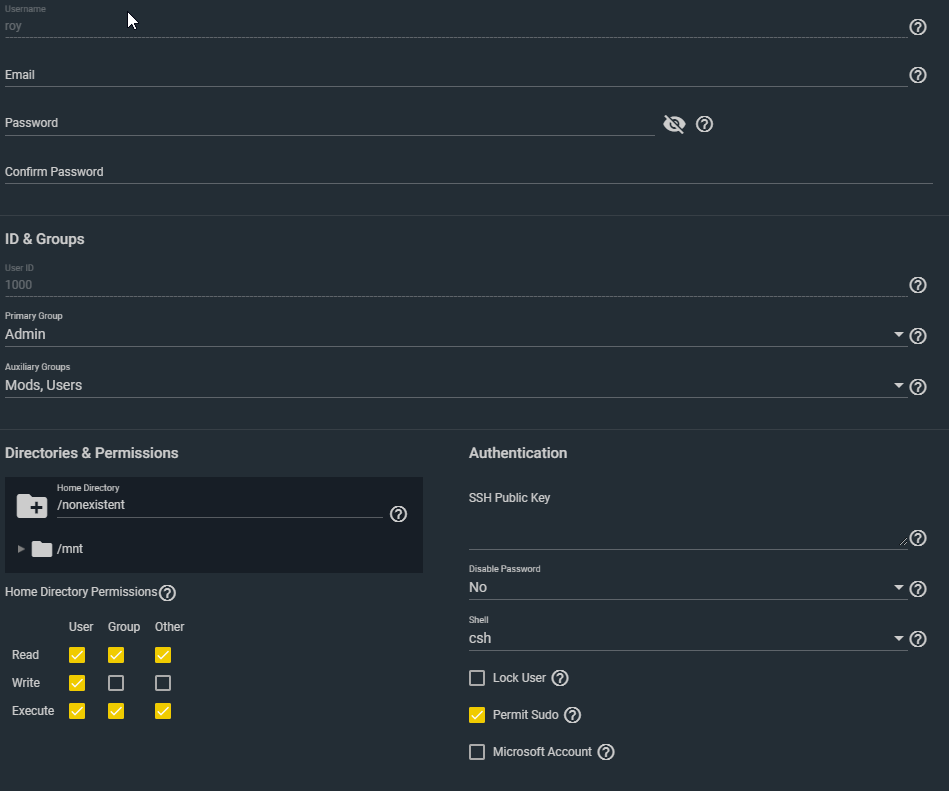Open Home Directory Permissions help icon
This screenshot has height=791, width=949.
click(x=168, y=593)
